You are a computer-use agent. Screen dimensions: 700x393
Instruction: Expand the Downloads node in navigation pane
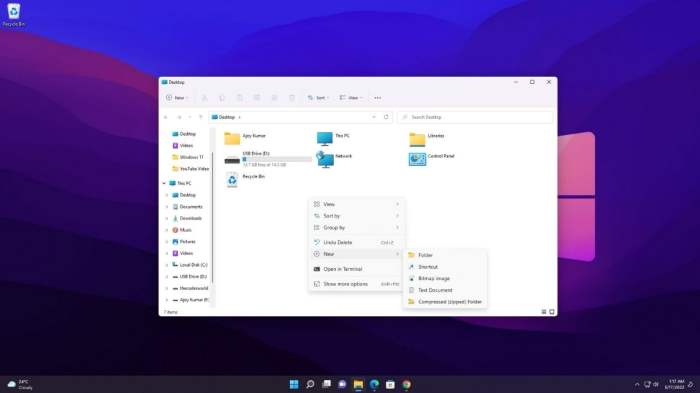[167, 218]
